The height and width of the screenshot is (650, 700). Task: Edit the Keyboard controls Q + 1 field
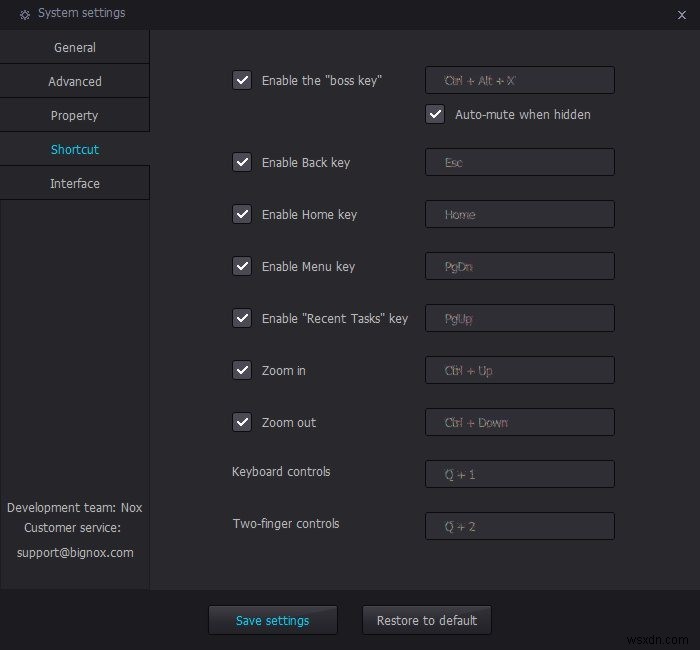click(x=520, y=474)
